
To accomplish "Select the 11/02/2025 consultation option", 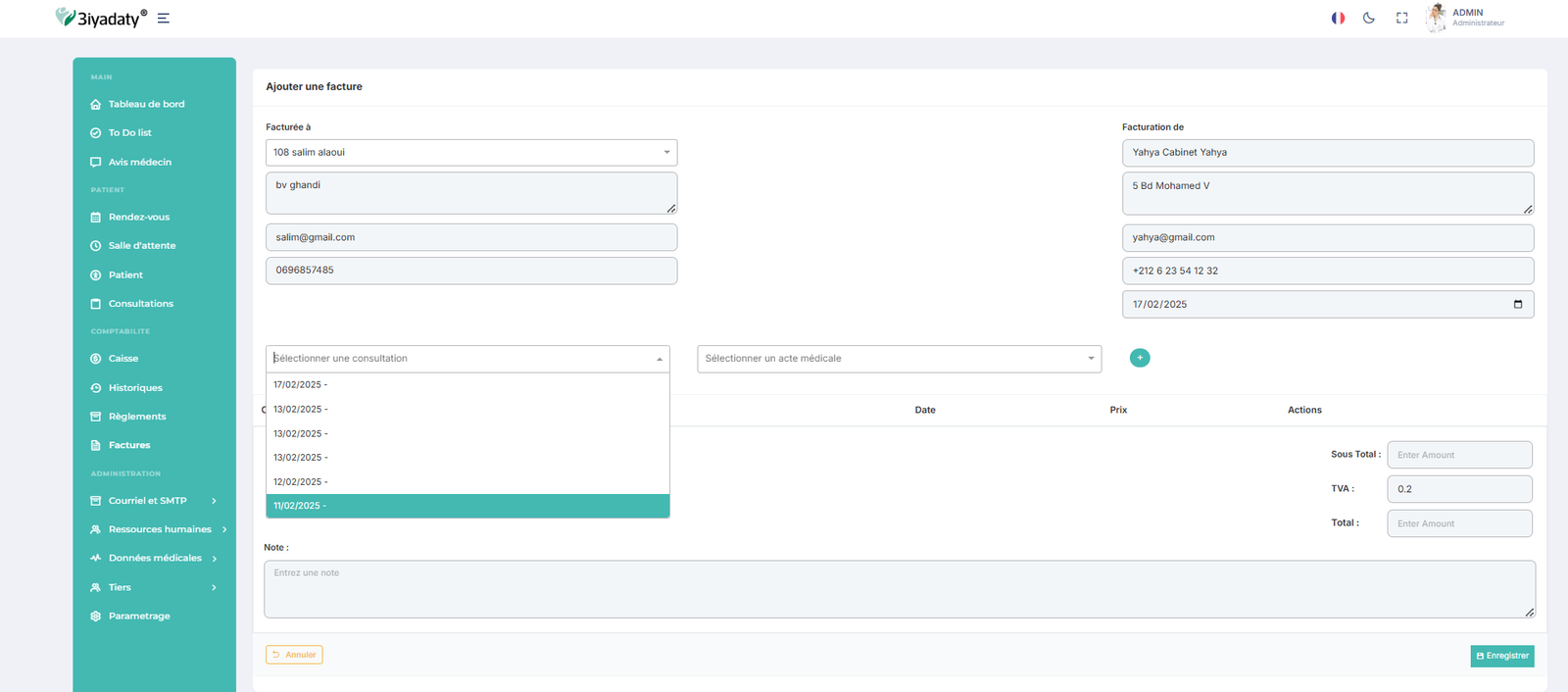I will point(467,506).
